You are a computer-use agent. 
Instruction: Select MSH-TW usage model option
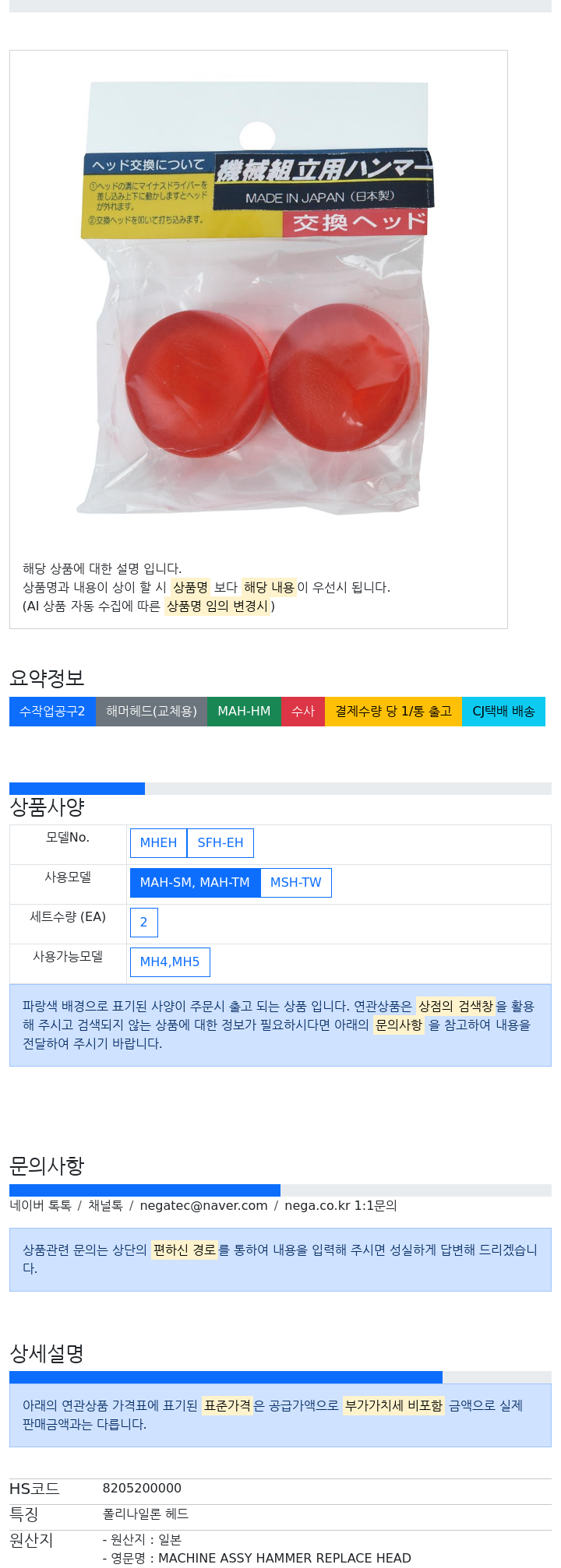click(x=296, y=883)
